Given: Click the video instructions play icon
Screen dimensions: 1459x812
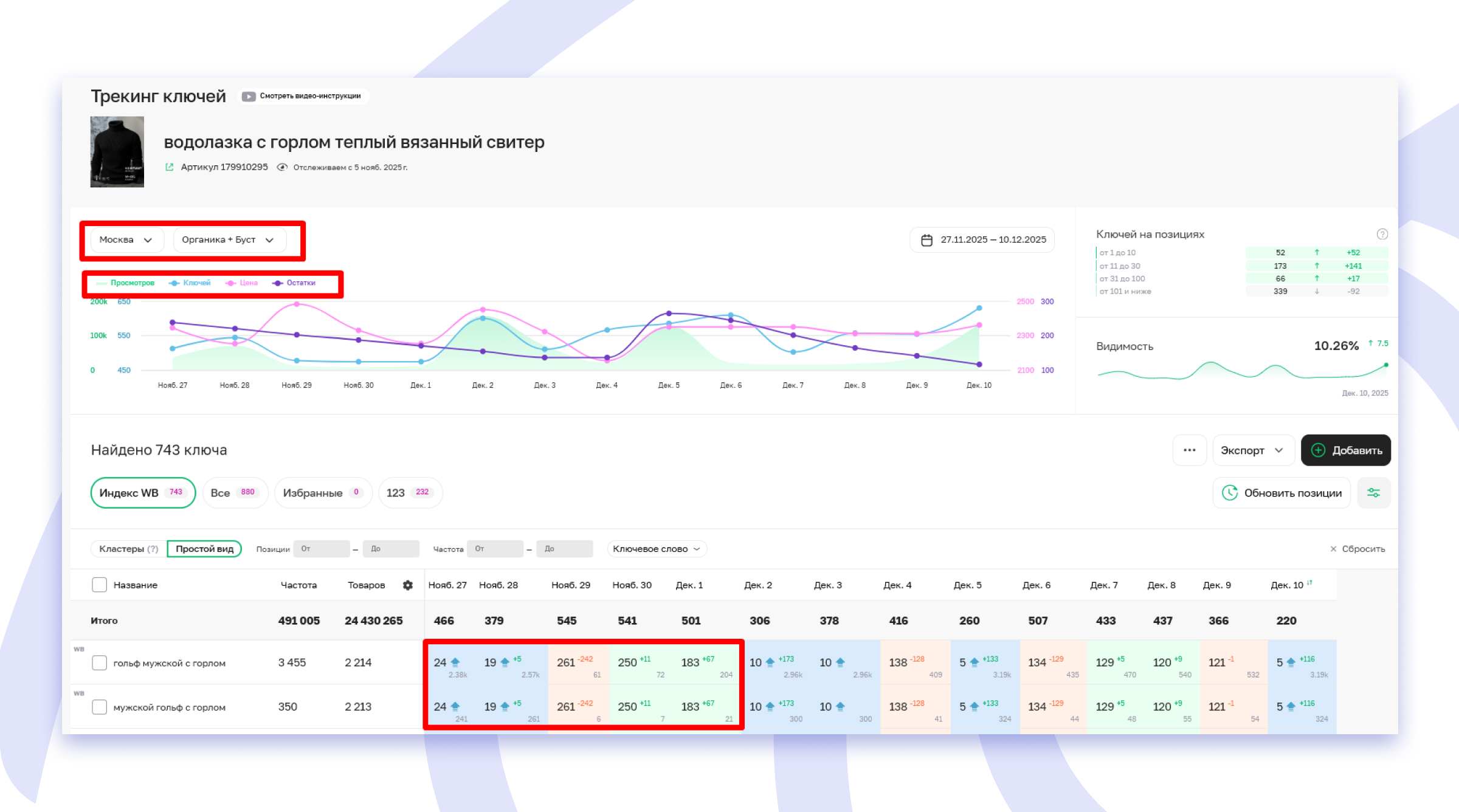Looking at the screenshot, I should (x=249, y=96).
